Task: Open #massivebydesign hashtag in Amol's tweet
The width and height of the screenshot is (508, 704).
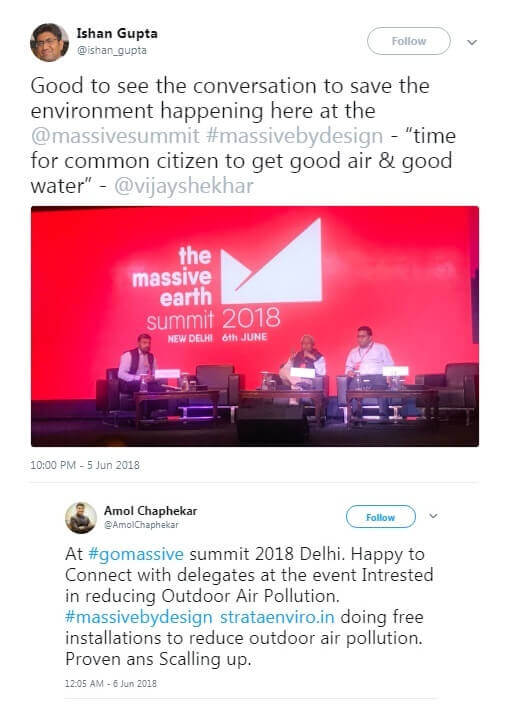Action: click(139, 617)
